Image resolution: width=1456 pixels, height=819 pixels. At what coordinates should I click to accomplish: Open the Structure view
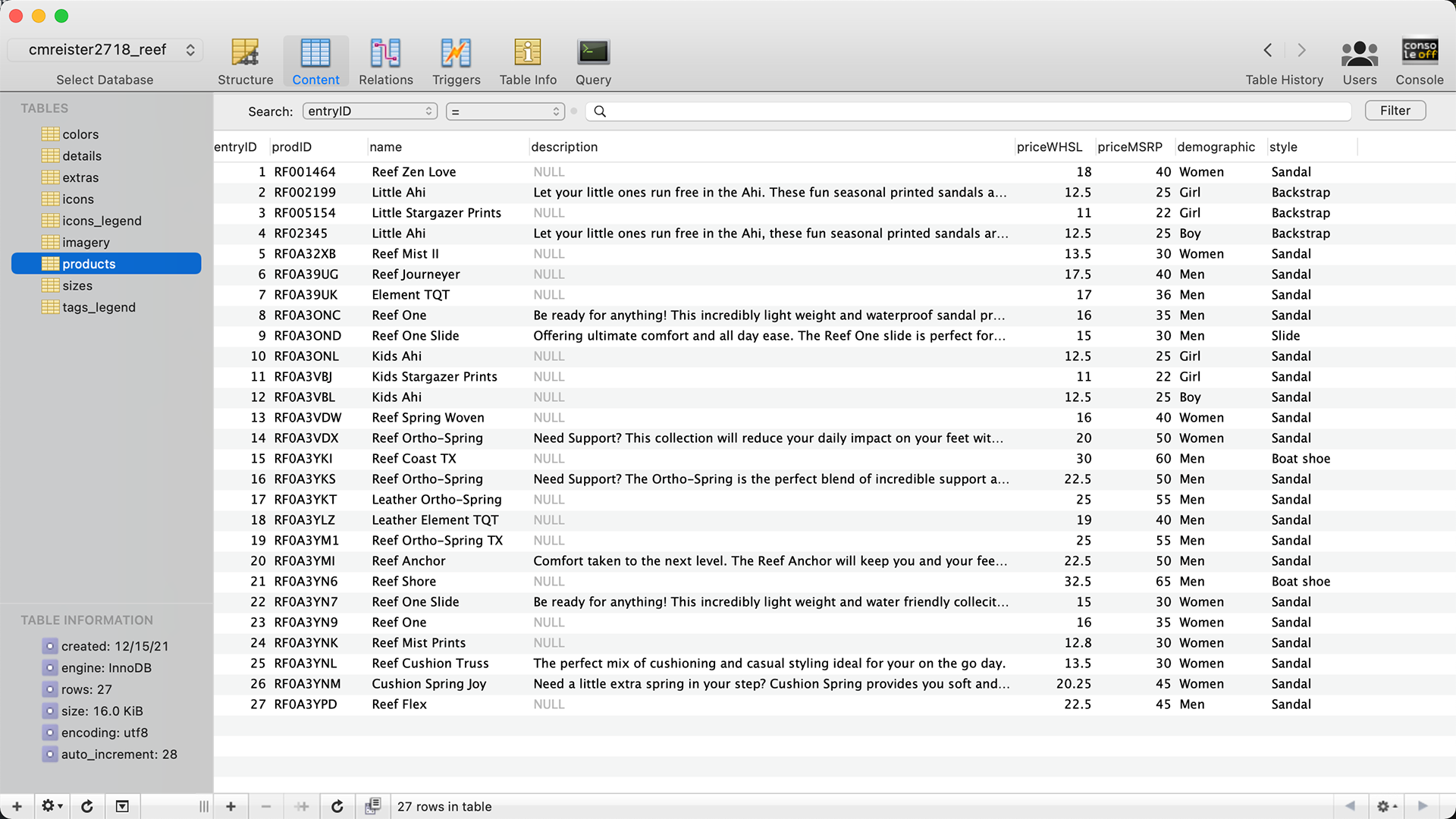(x=245, y=61)
